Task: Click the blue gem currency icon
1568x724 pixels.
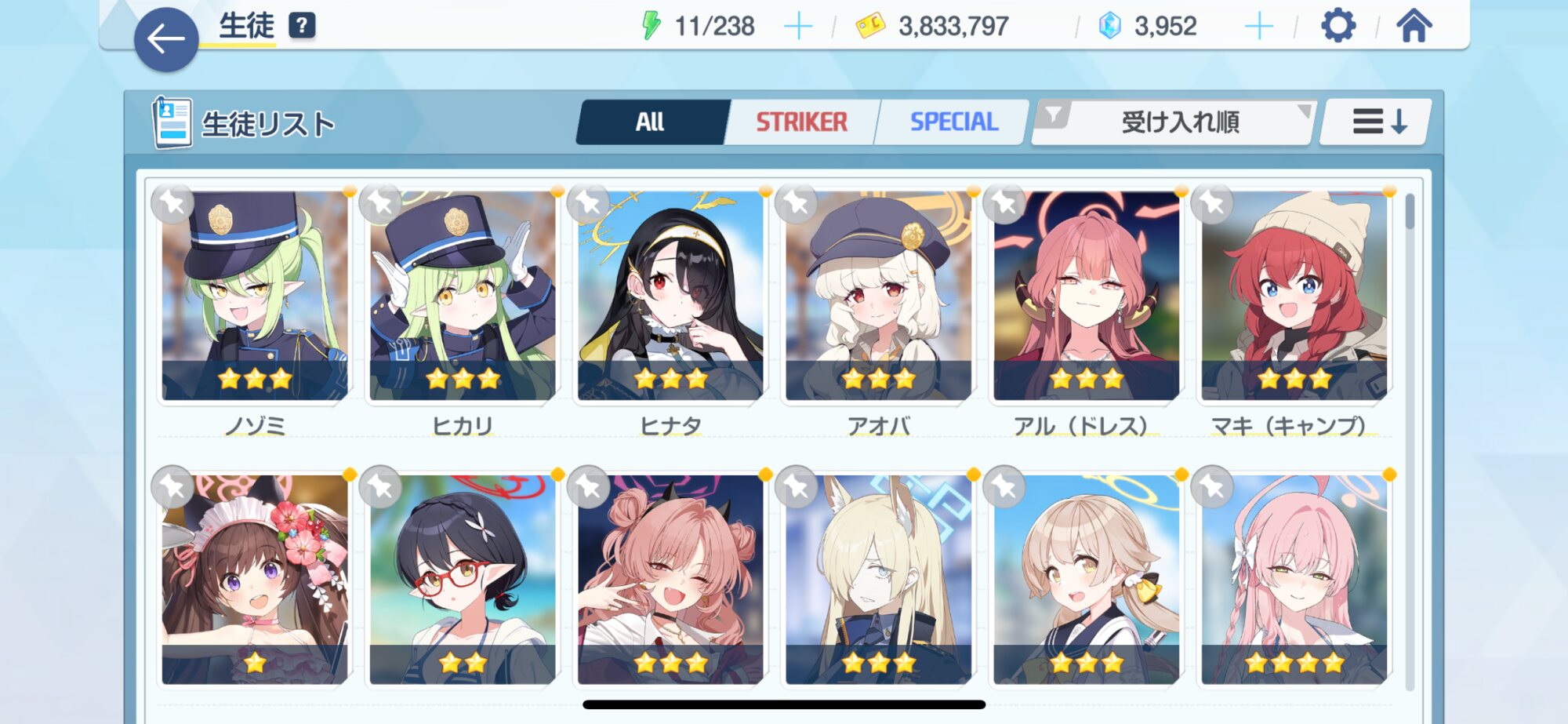Action: tap(1109, 26)
